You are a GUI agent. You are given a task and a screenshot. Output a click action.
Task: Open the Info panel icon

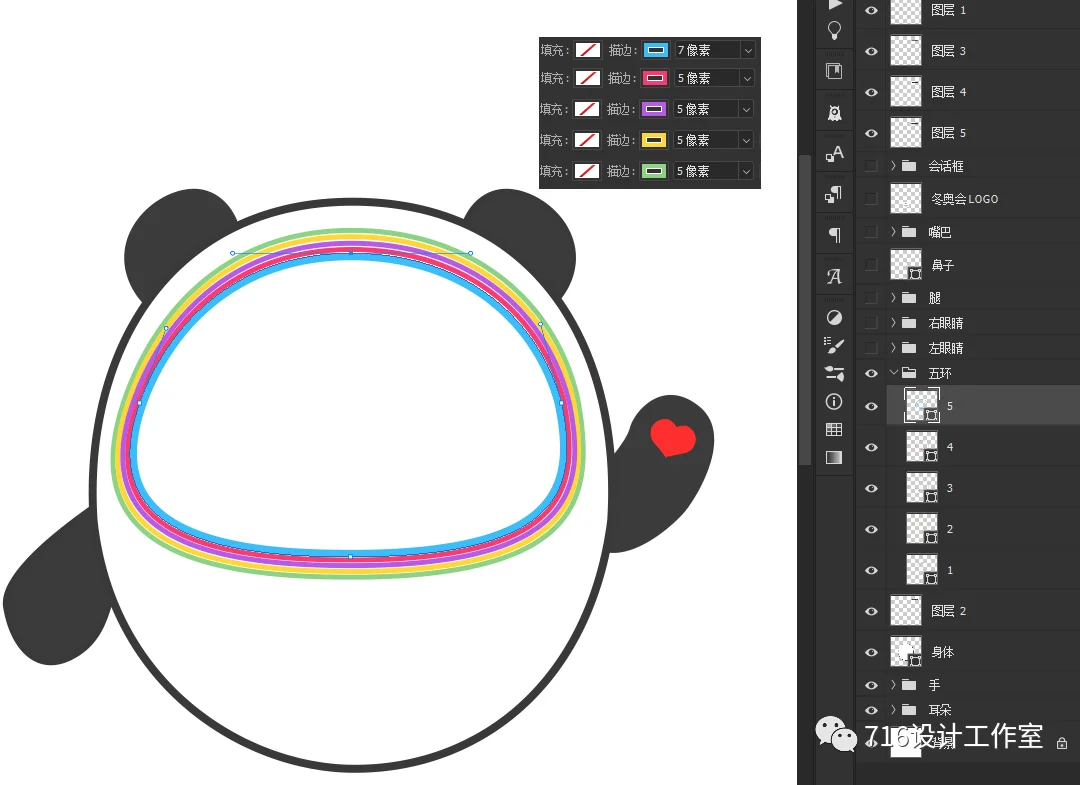(834, 401)
